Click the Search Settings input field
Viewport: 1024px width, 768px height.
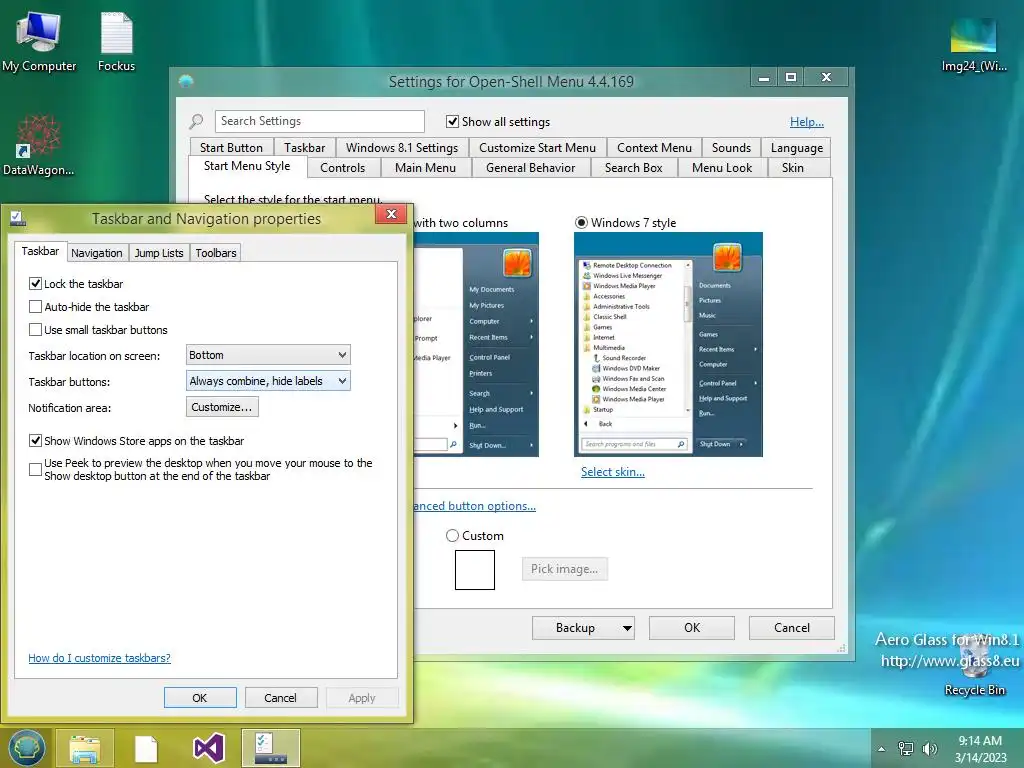tap(319, 121)
